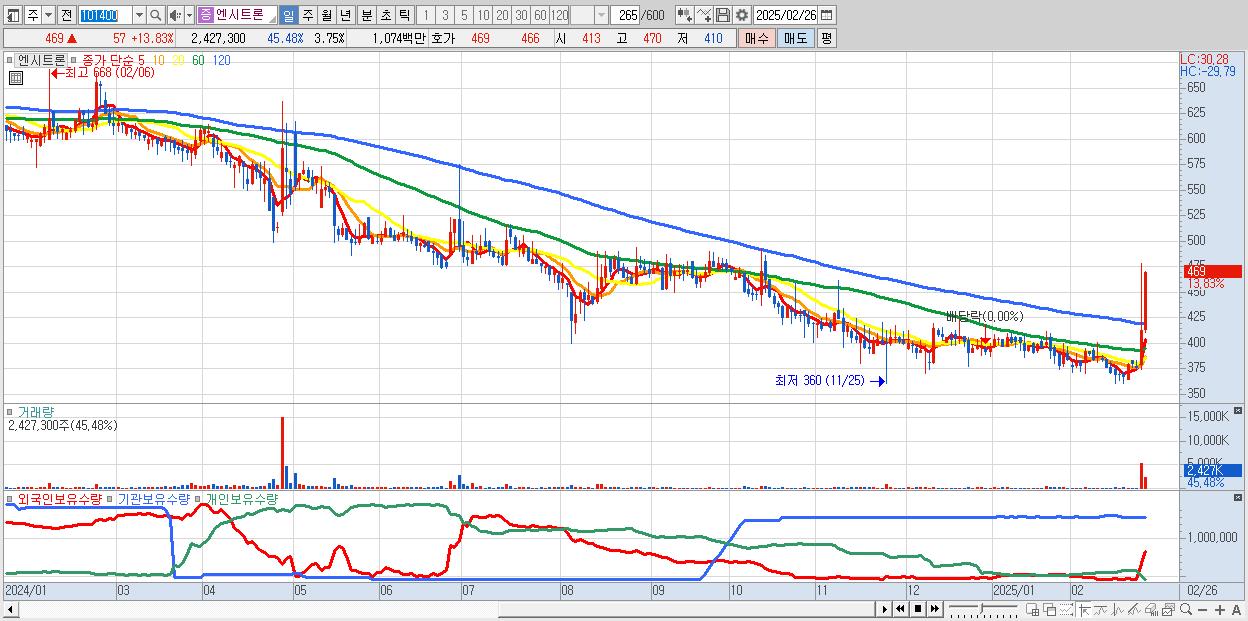Open the calendar date picker icon
The image size is (1248, 621).
coord(826,15)
